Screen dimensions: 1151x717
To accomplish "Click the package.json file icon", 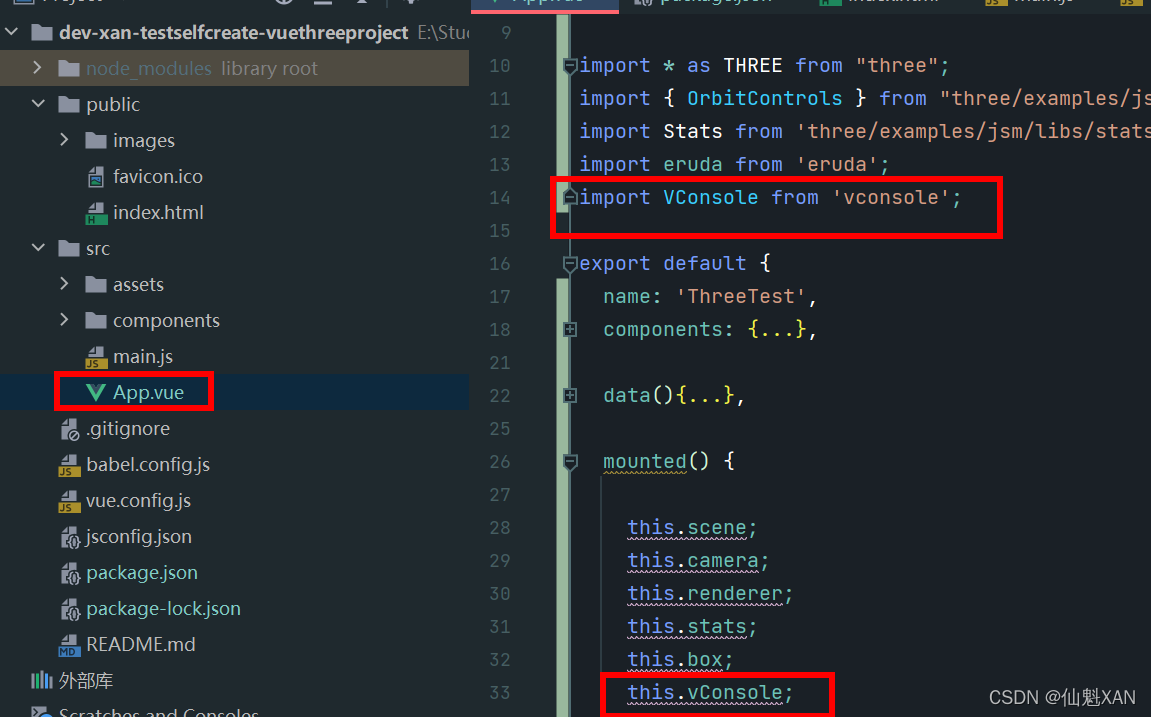I will tap(70, 572).
